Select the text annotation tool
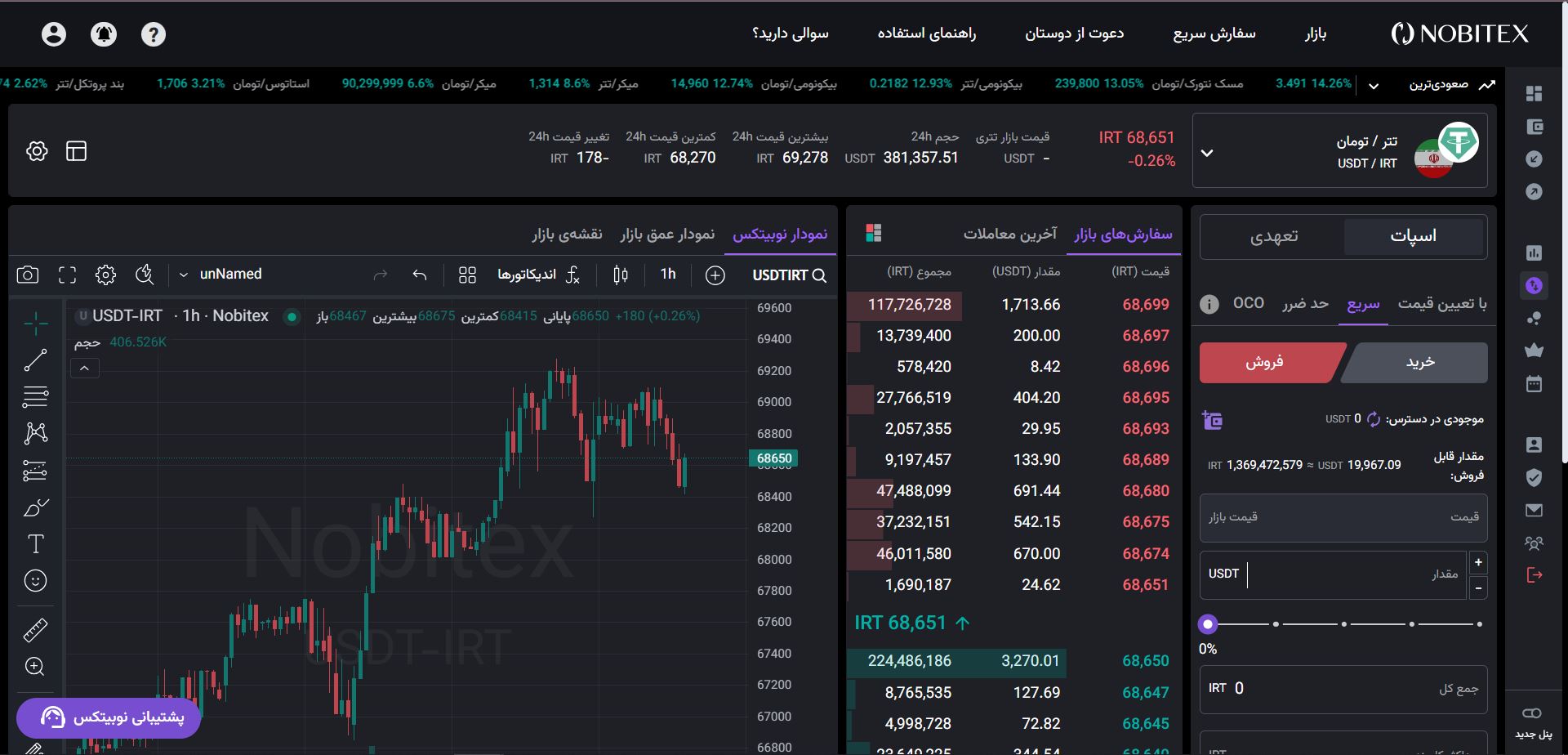This screenshot has height=755, width=1568. [x=35, y=544]
